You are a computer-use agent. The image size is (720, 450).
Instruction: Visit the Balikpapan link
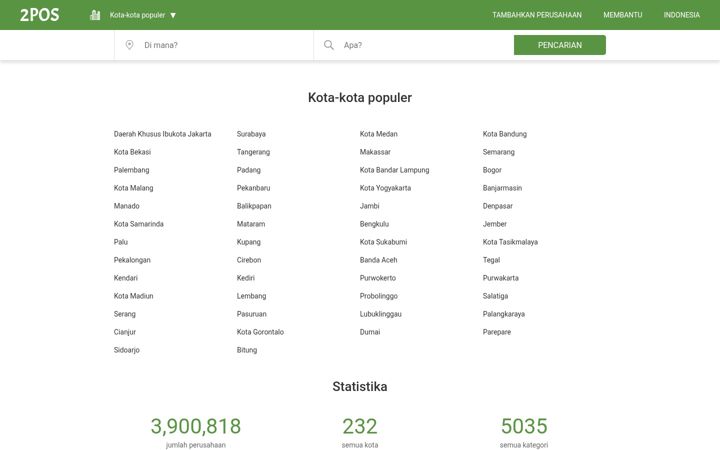tap(254, 206)
